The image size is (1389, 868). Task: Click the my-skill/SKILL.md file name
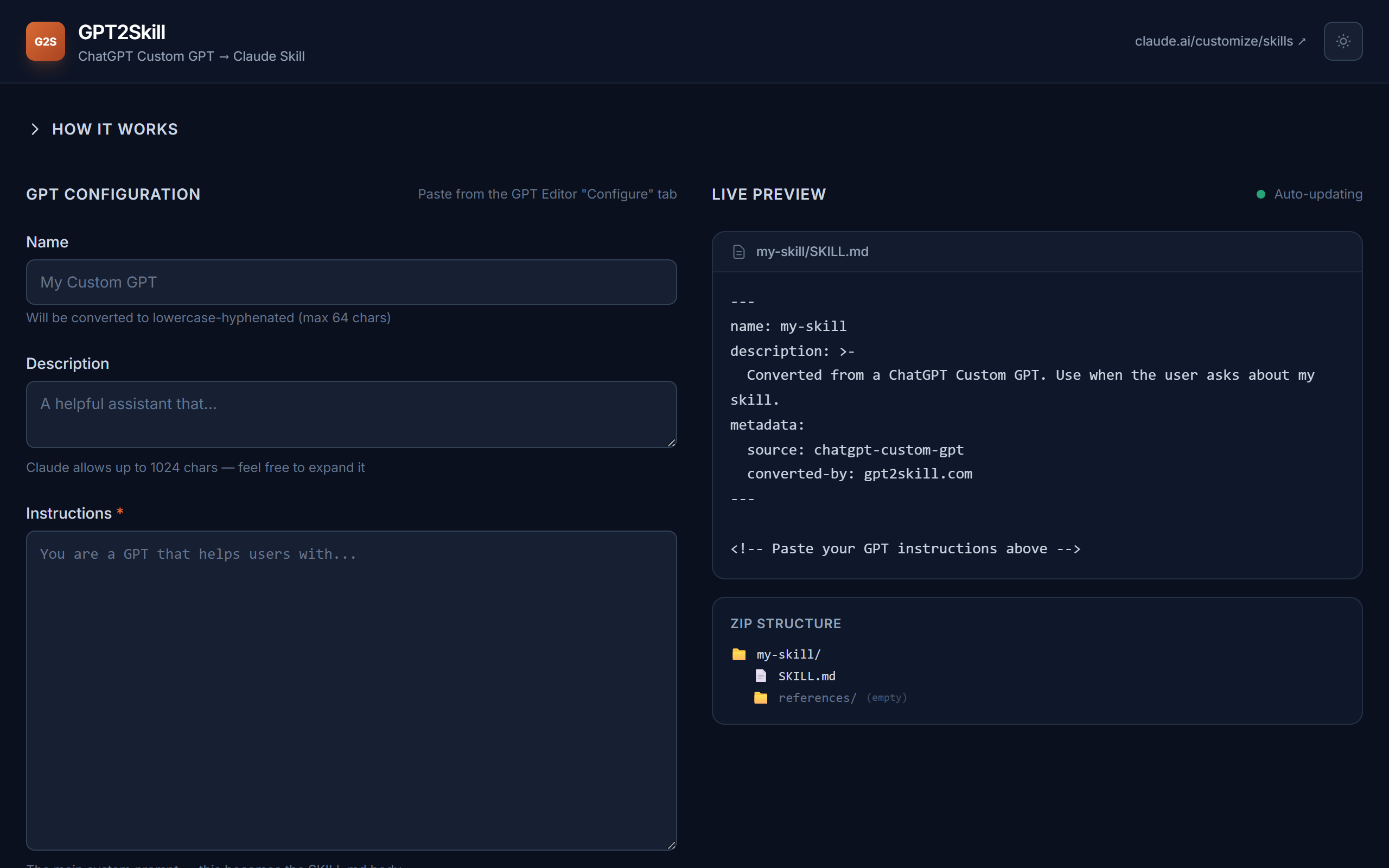(812, 251)
